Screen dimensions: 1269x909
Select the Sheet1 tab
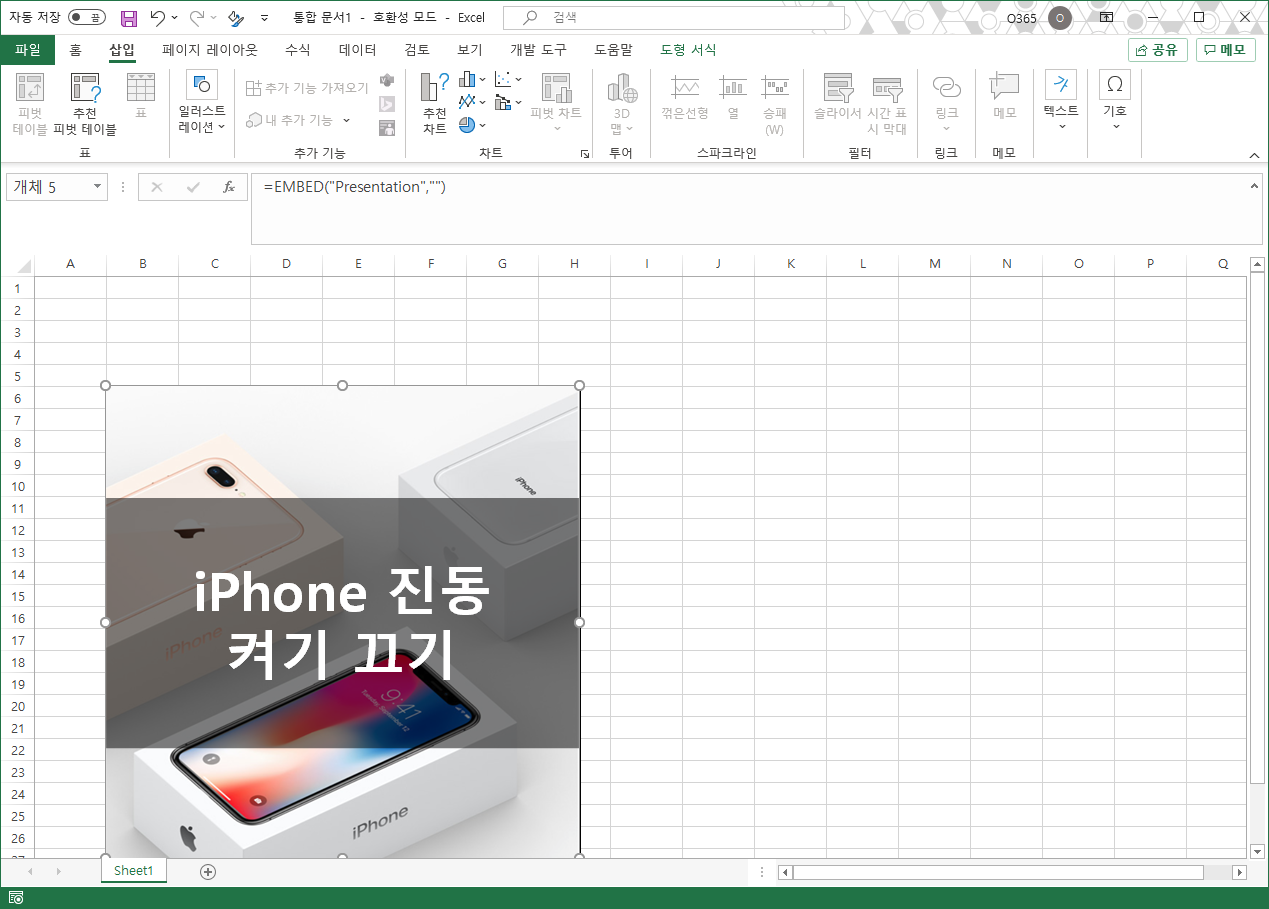(134, 871)
